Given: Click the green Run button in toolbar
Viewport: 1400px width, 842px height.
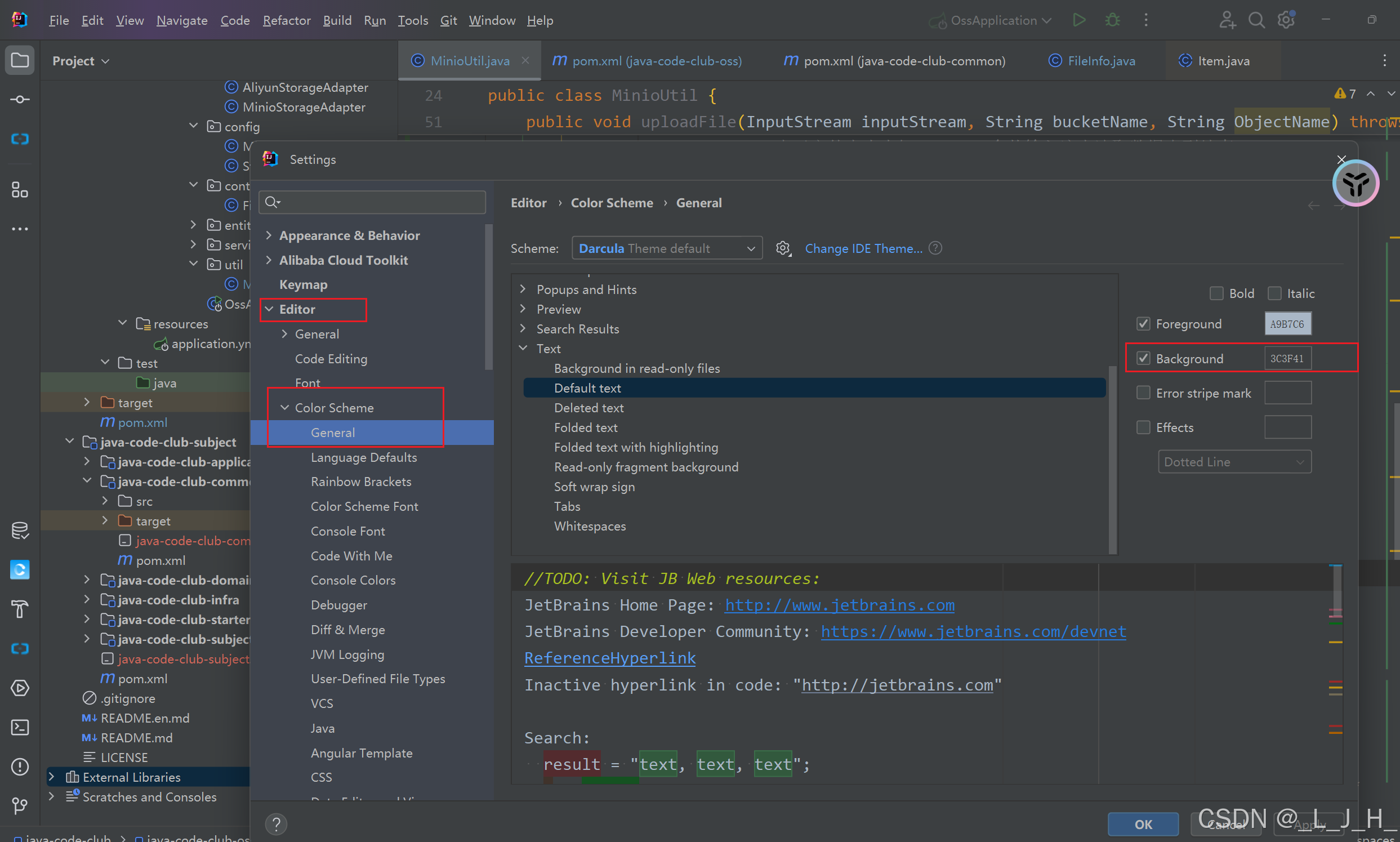Looking at the screenshot, I should tap(1079, 20).
